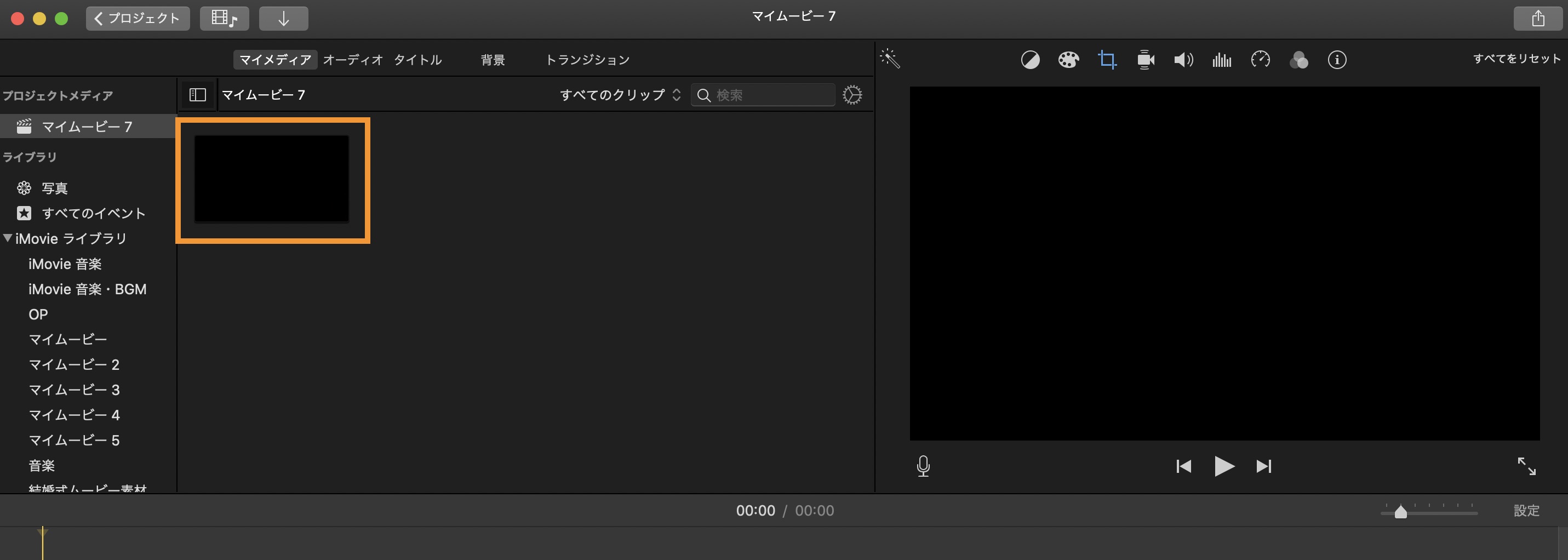The height and width of the screenshot is (560, 1568).
Task: Select マイムービー 5 event
Action: [73, 440]
